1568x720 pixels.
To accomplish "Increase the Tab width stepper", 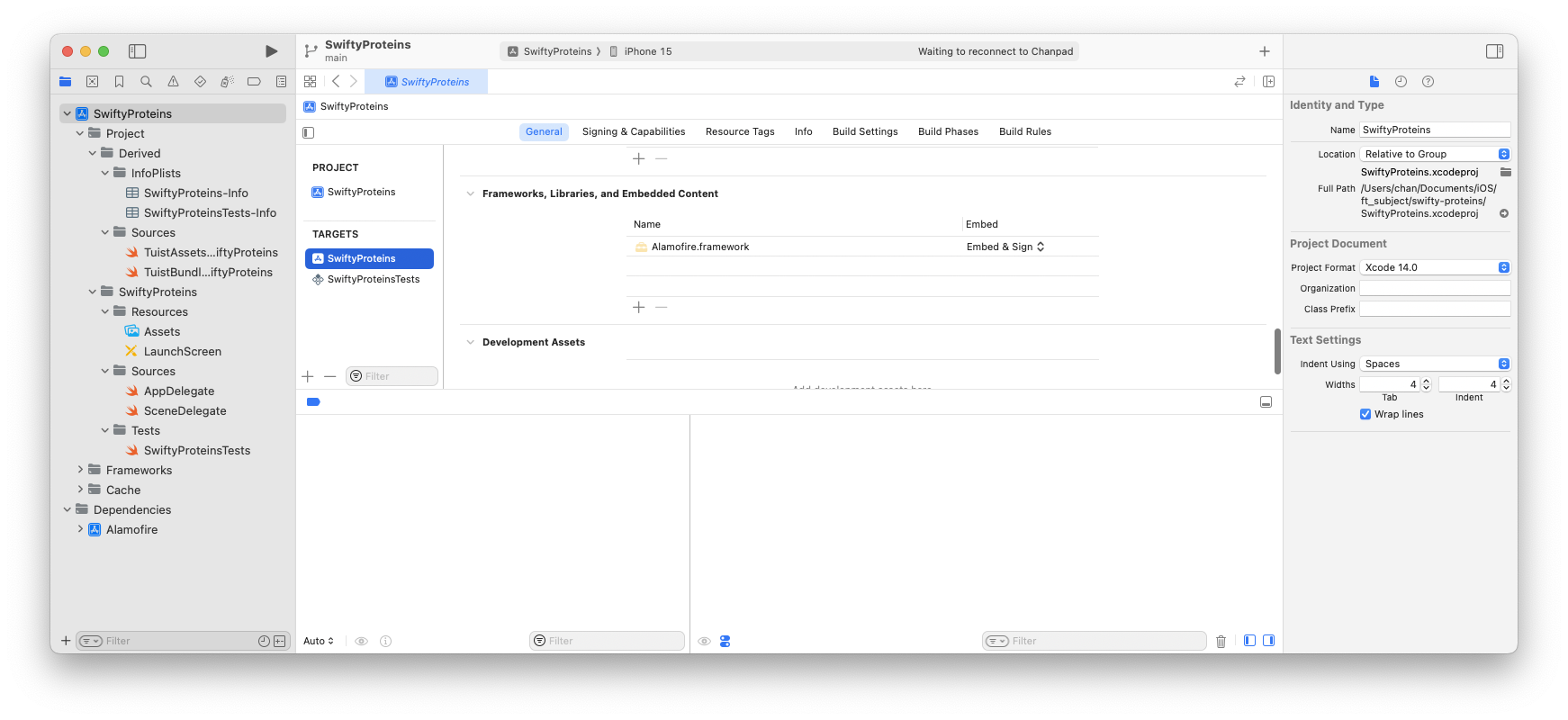I will (1426, 382).
